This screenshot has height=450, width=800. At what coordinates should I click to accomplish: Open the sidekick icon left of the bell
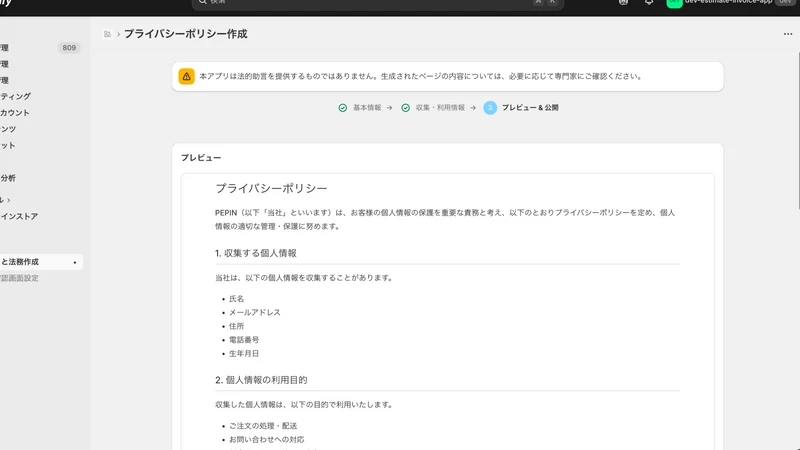(623, 3)
